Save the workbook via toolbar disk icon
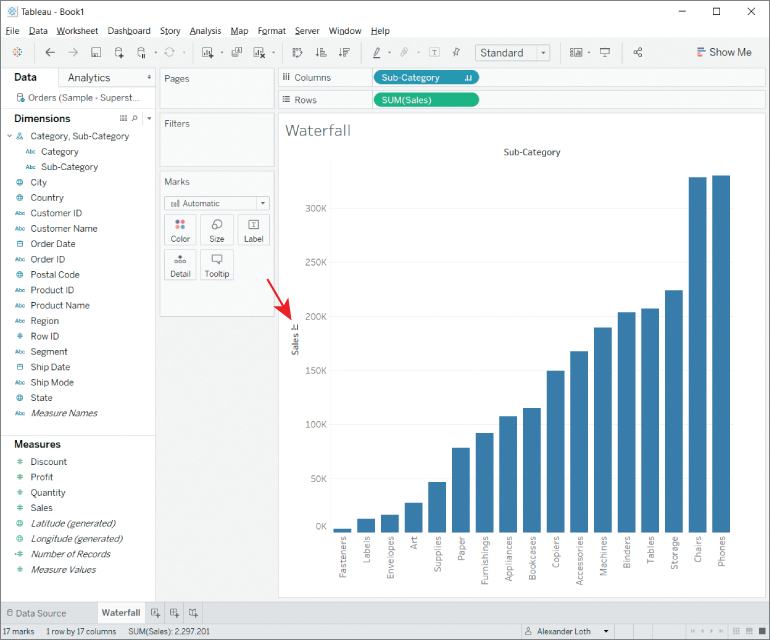 point(96,53)
